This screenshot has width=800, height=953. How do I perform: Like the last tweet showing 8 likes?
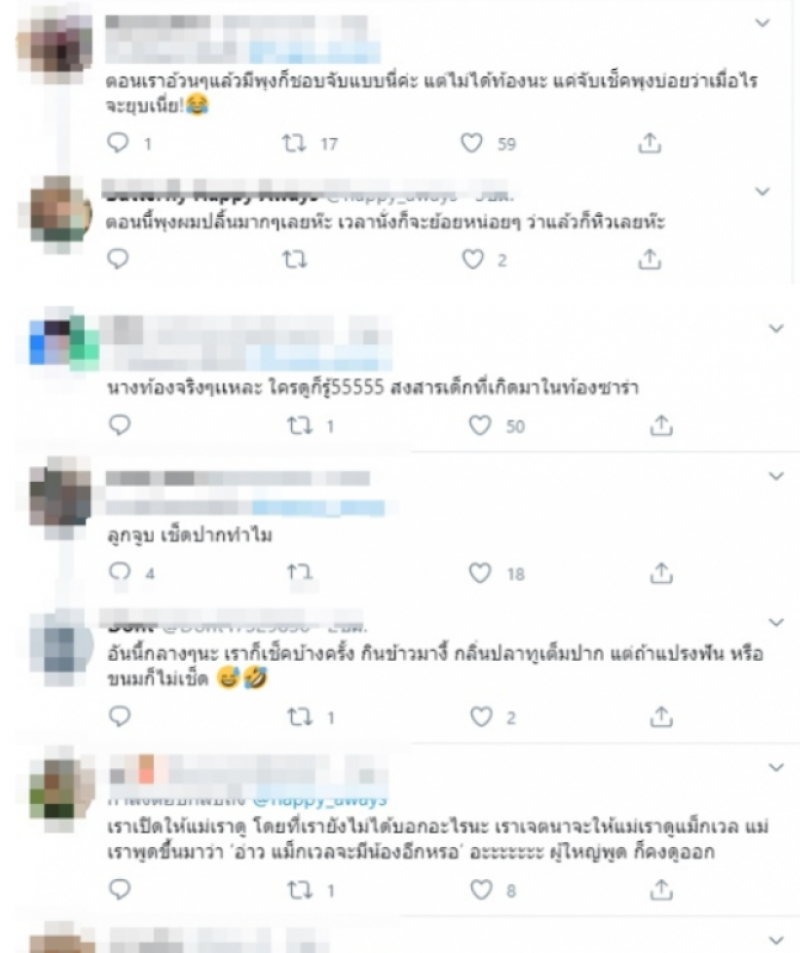point(481,890)
